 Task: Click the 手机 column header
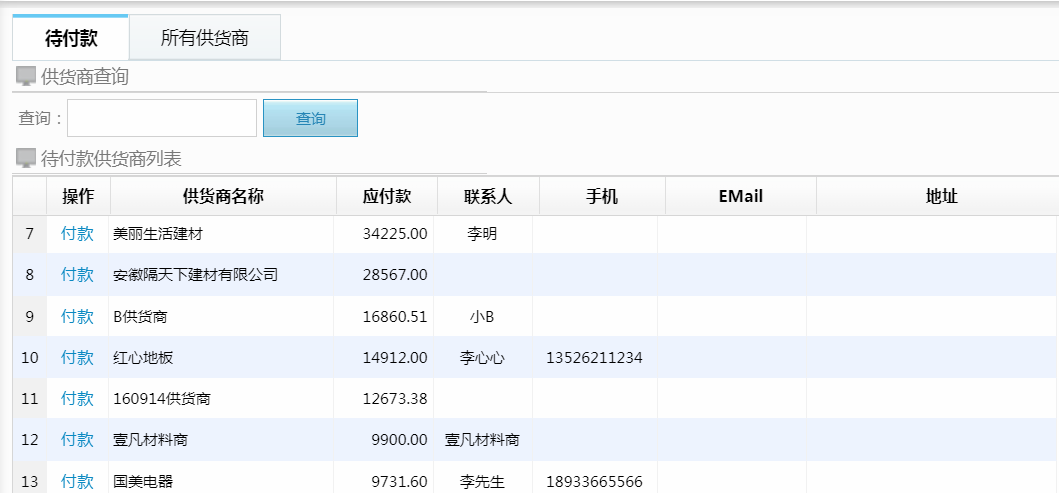602,196
